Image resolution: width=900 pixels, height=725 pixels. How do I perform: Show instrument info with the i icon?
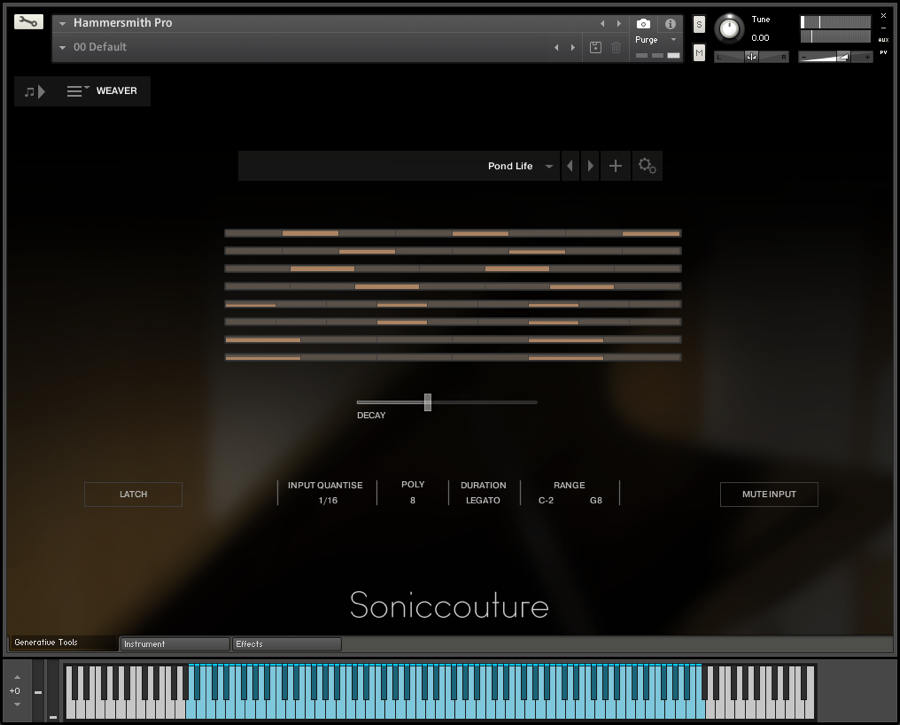(670, 24)
